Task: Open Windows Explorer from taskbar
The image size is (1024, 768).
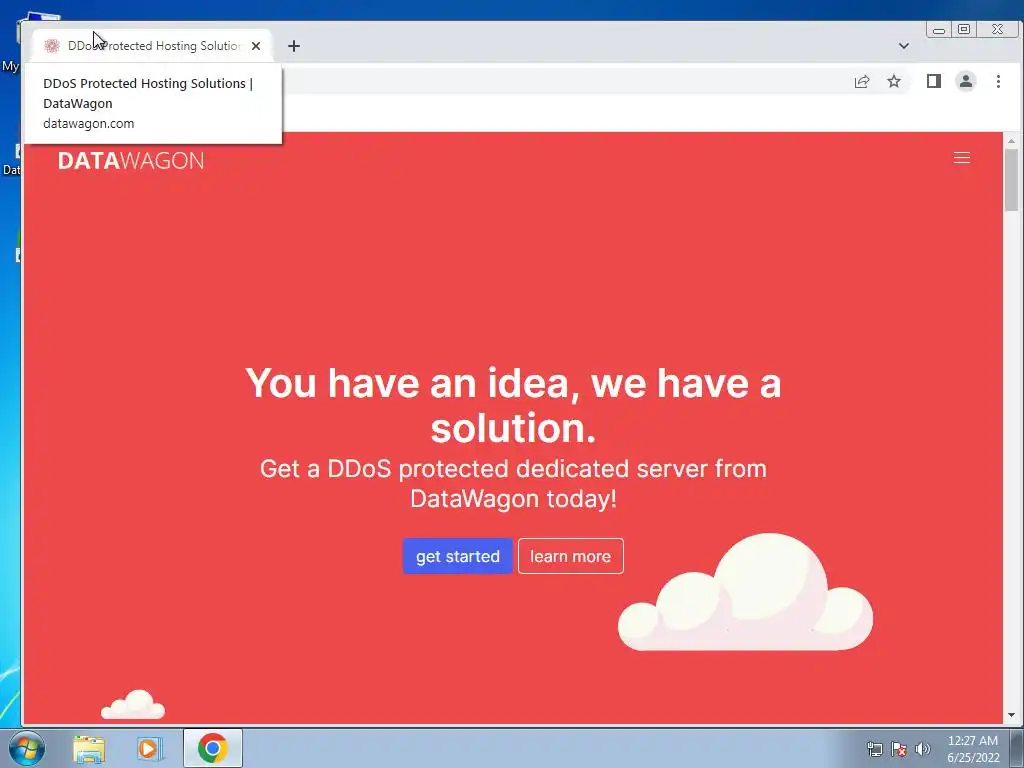Action: [x=89, y=748]
